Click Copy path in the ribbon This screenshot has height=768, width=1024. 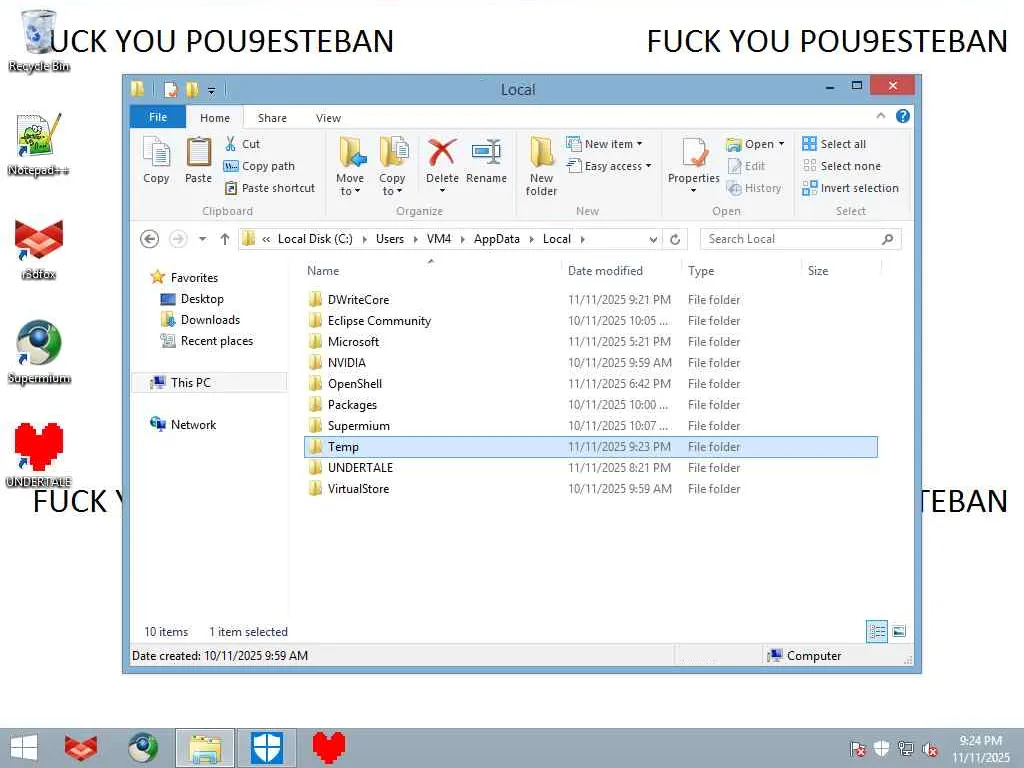pos(259,166)
